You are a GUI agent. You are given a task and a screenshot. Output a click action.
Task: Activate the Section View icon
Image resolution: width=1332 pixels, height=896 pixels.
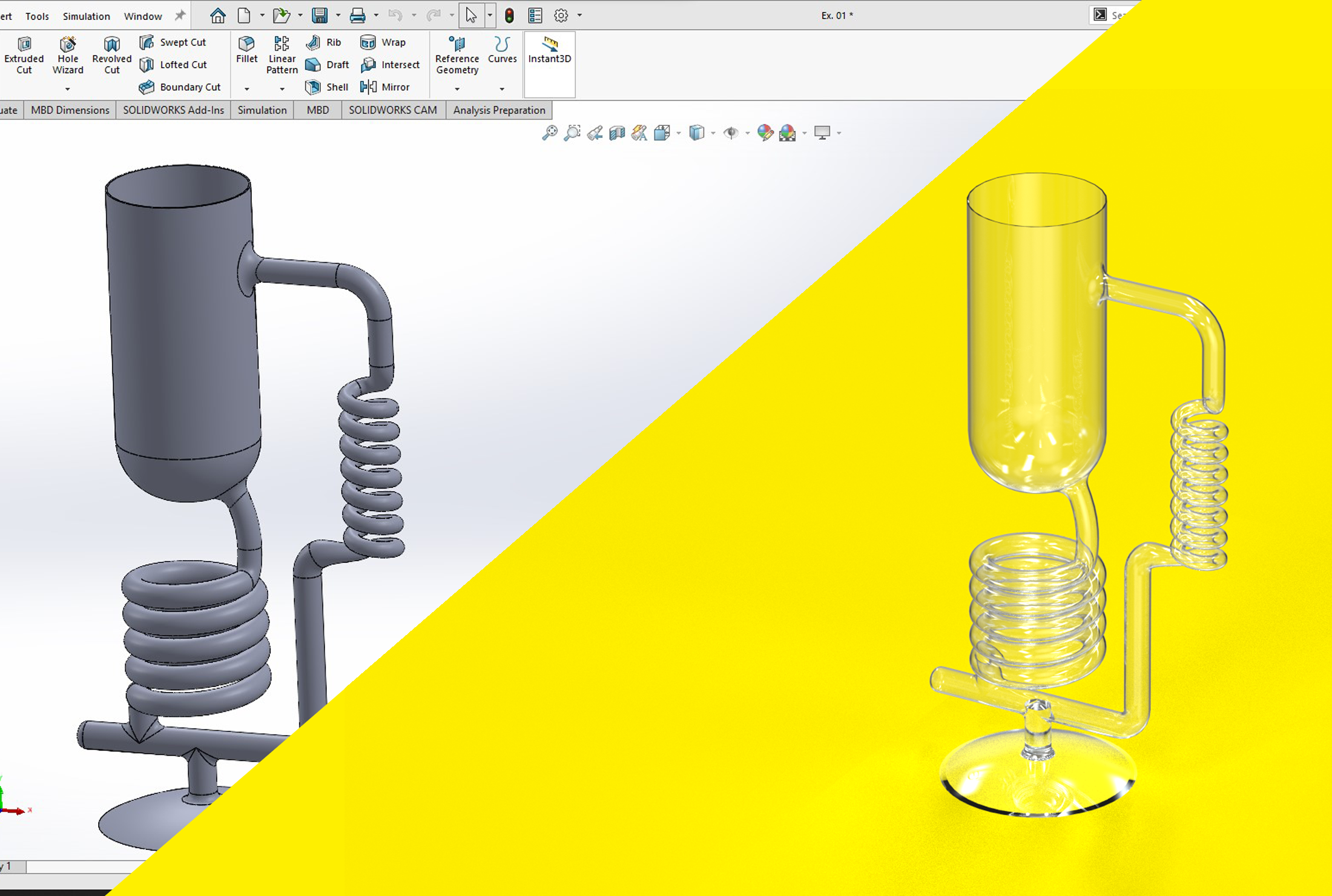pos(616,133)
